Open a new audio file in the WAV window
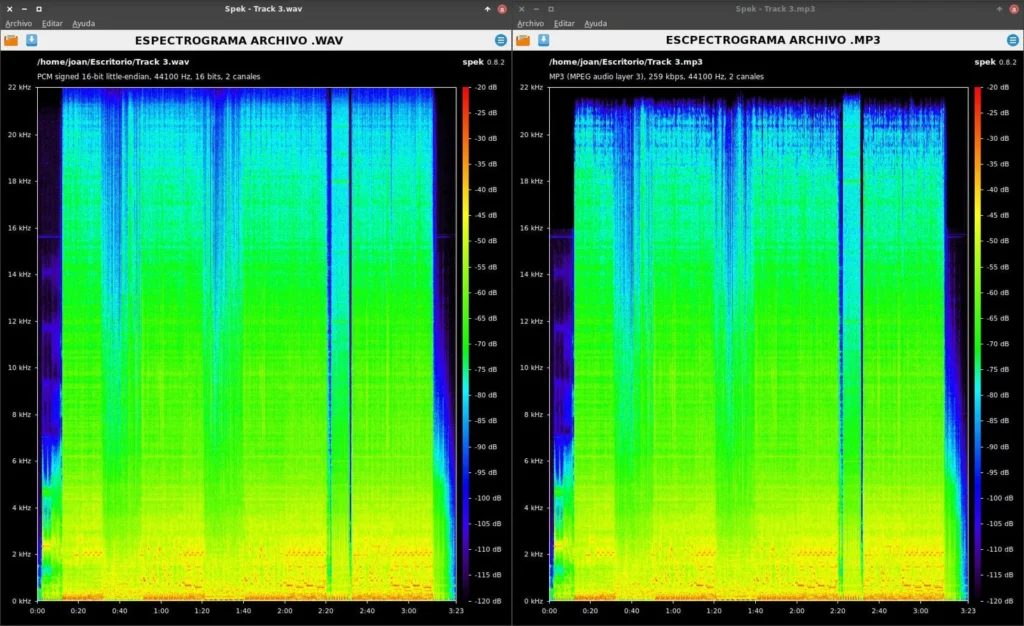Viewport: 1024px width, 626px height. [x=13, y=41]
